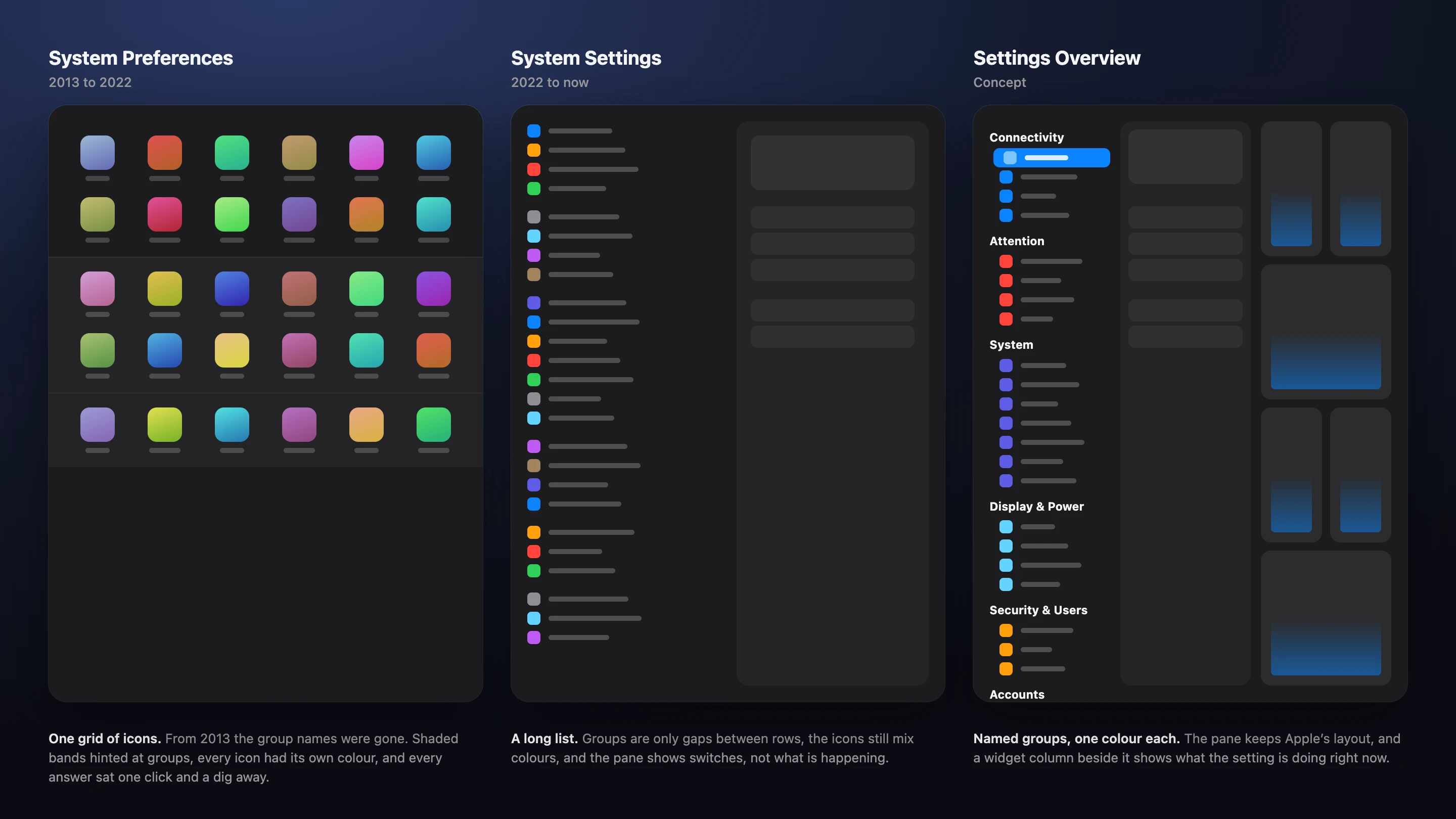Click the periwinkle icon starting the preferences grid

pos(97,153)
